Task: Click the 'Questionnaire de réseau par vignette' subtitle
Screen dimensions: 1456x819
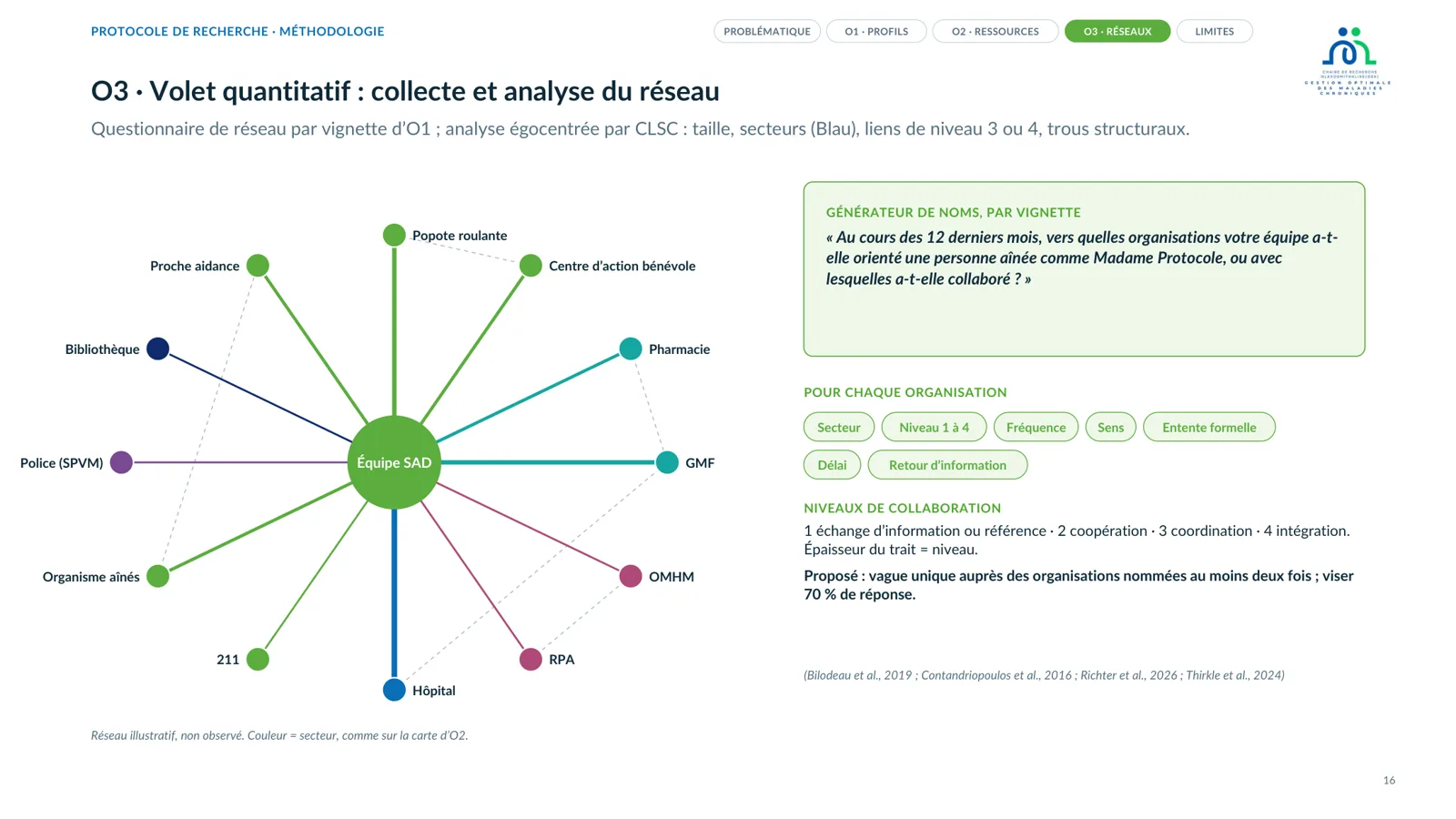Action: coord(640,129)
